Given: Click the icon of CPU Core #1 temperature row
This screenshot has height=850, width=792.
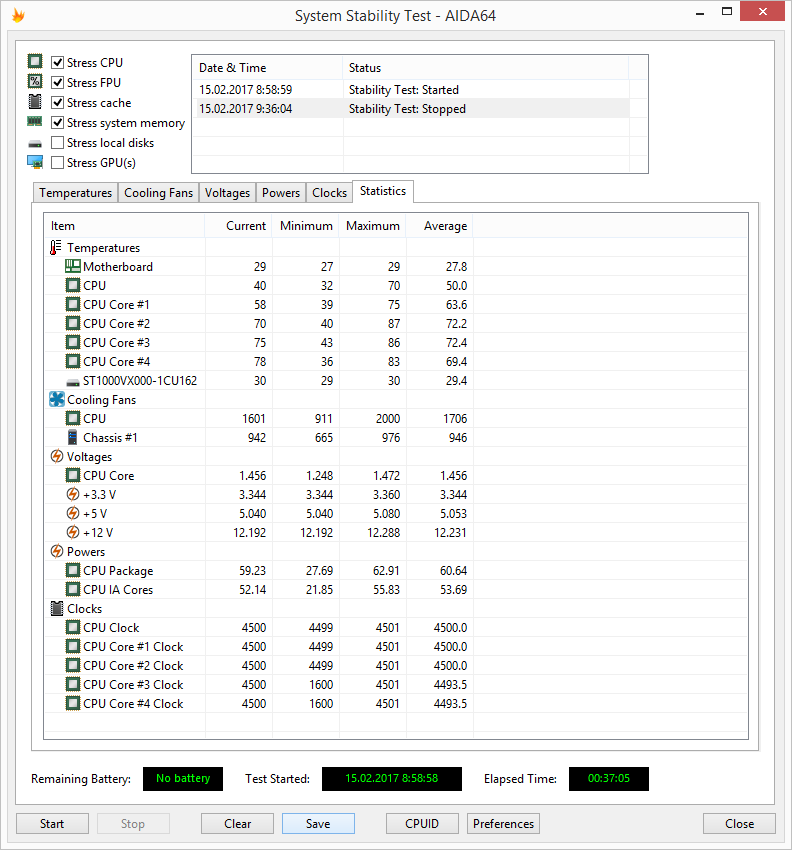Looking at the screenshot, I should [73, 304].
